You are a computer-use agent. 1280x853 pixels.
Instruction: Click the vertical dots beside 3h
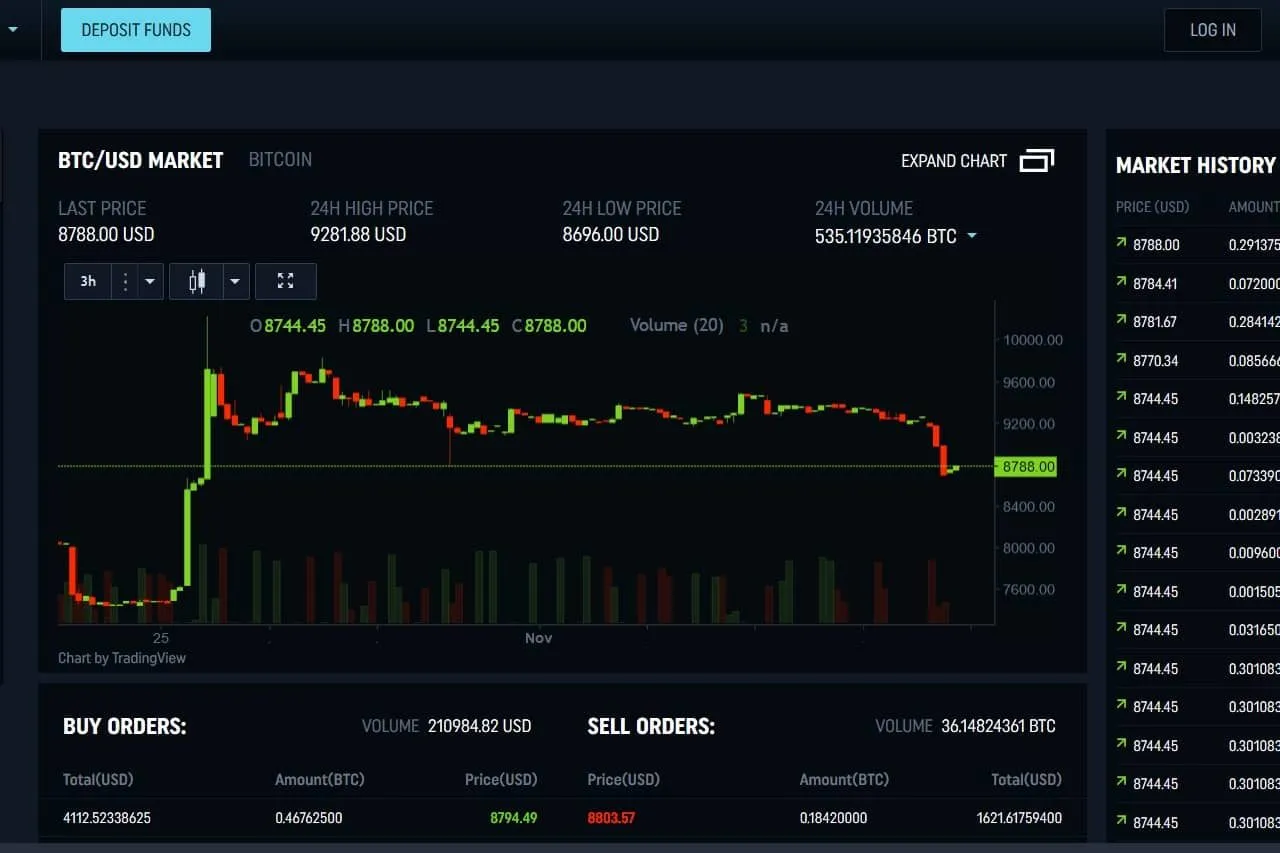click(125, 282)
